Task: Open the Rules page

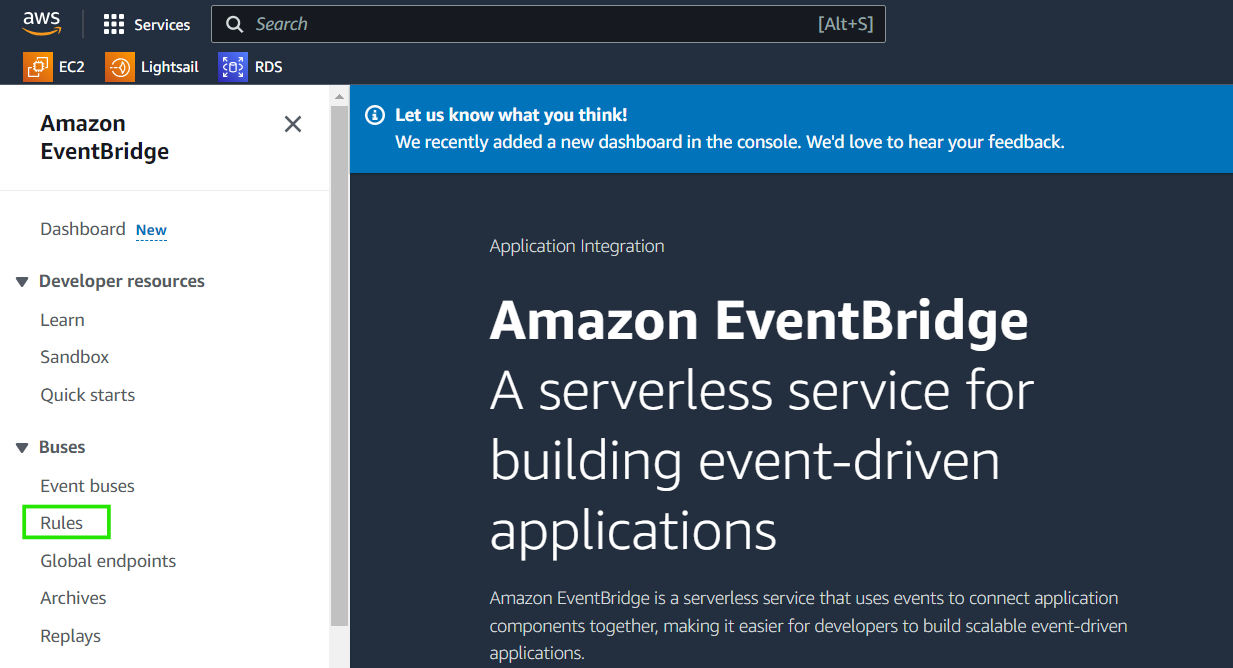Action: [x=62, y=523]
